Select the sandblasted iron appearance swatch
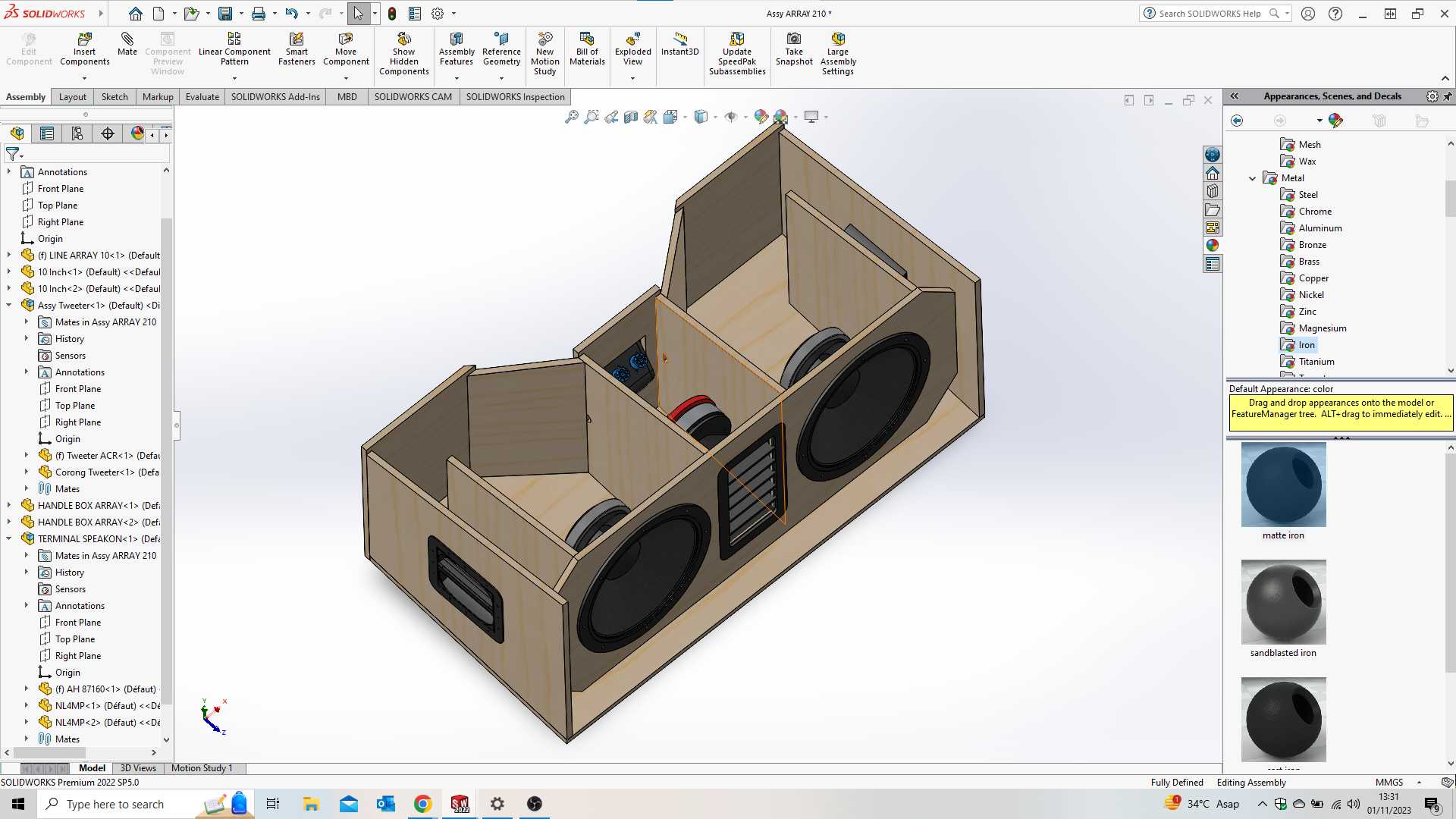The image size is (1456, 819). [1283, 603]
